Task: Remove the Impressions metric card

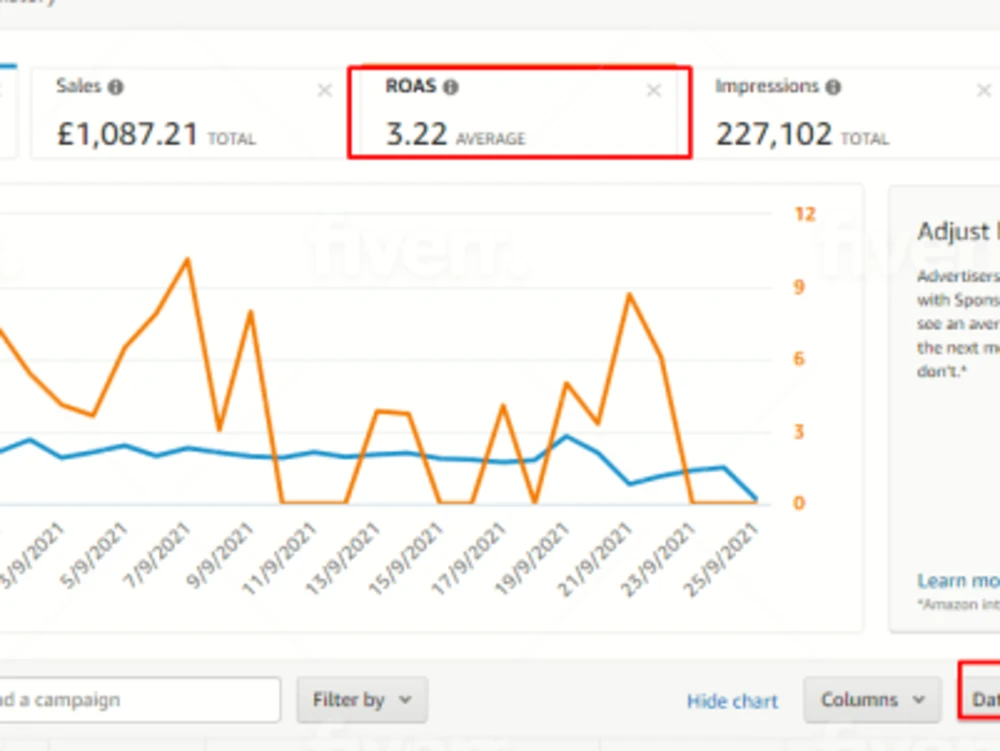Action: [x=984, y=91]
